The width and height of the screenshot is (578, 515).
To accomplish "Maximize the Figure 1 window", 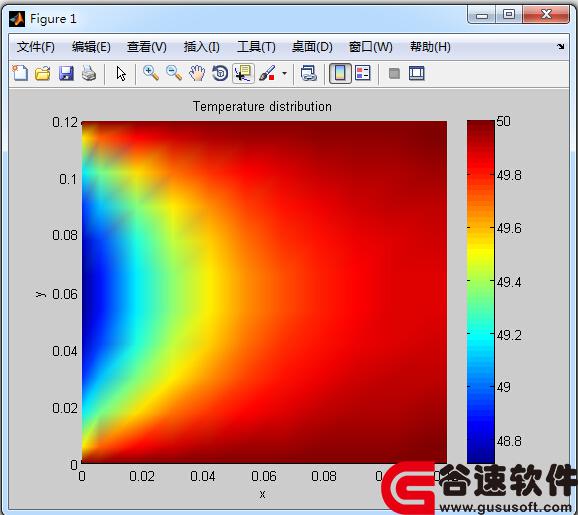I will pyautogui.click(x=509, y=15).
